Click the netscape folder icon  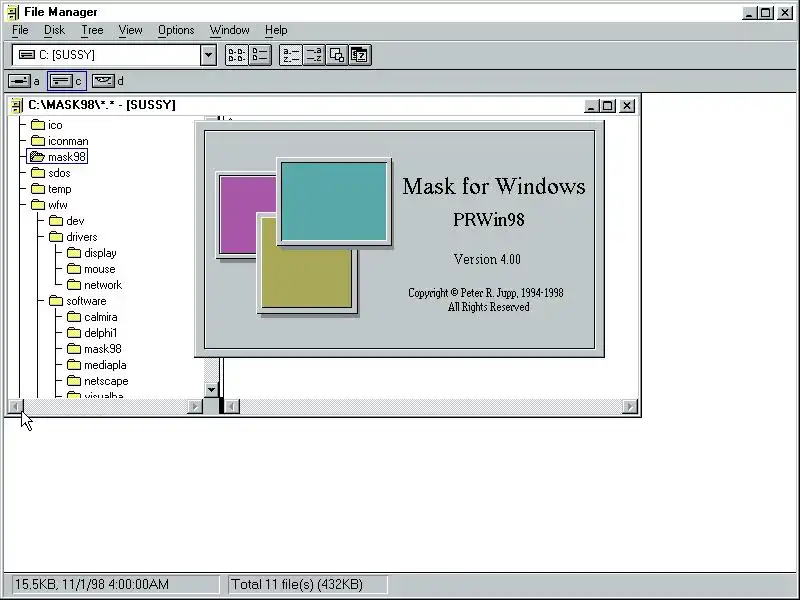pos(74,381)
